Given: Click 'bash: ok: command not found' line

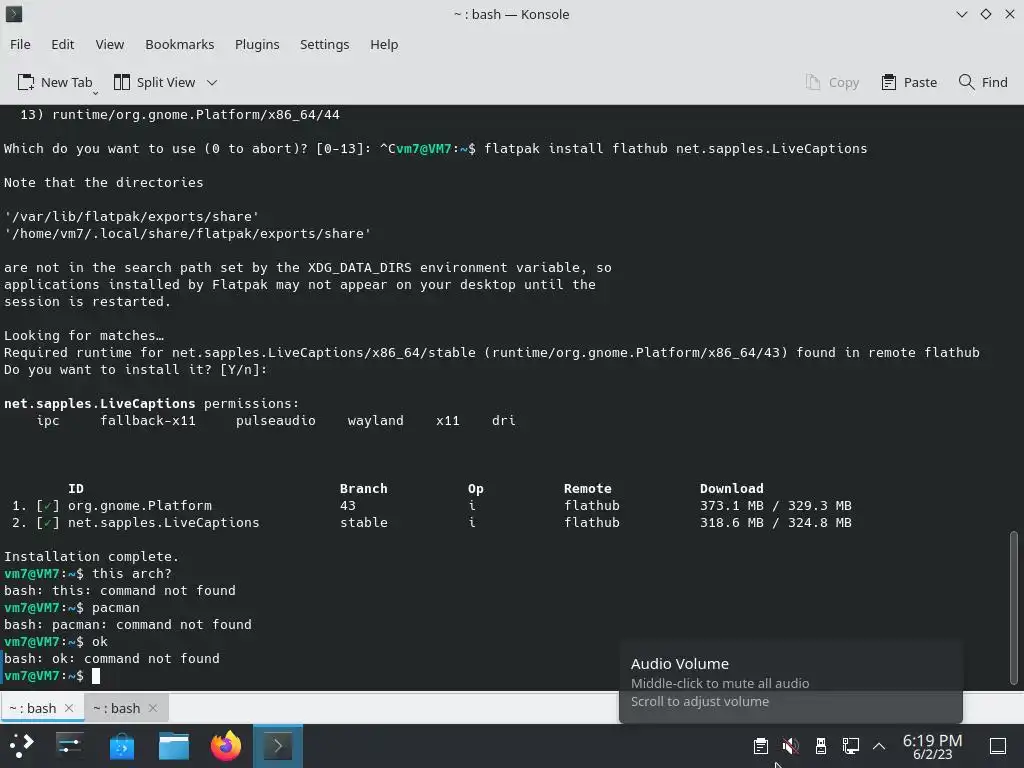Looking at the screenshot, I should (112, 658).
